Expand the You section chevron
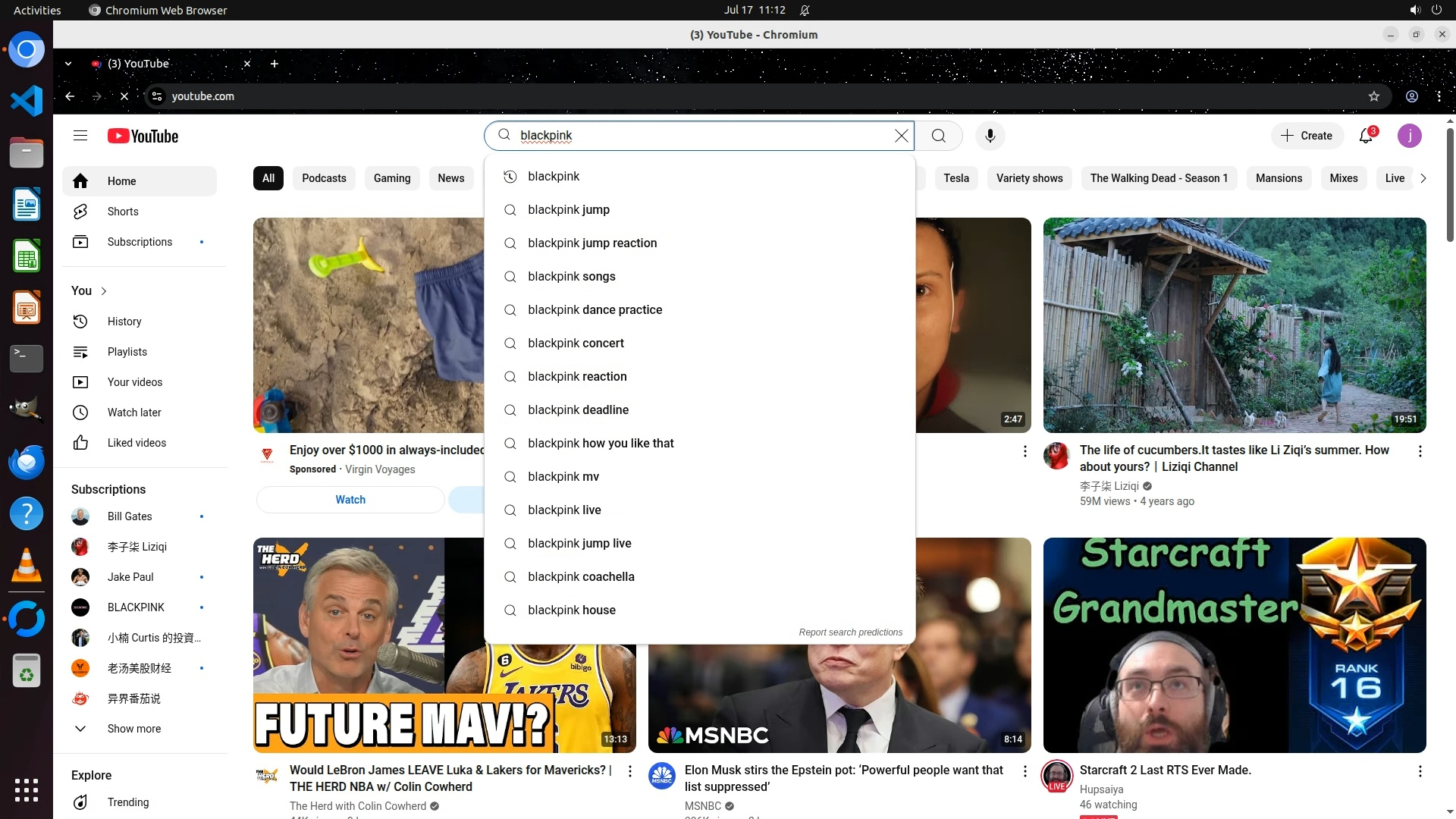The width and height of the screenshot is (1456, 819). [x=104, y=291]
